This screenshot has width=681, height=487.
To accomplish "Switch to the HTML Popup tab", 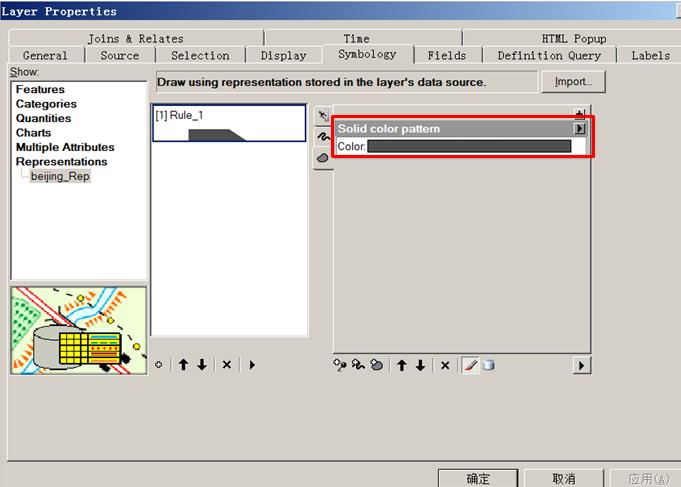I will point(573,38).
